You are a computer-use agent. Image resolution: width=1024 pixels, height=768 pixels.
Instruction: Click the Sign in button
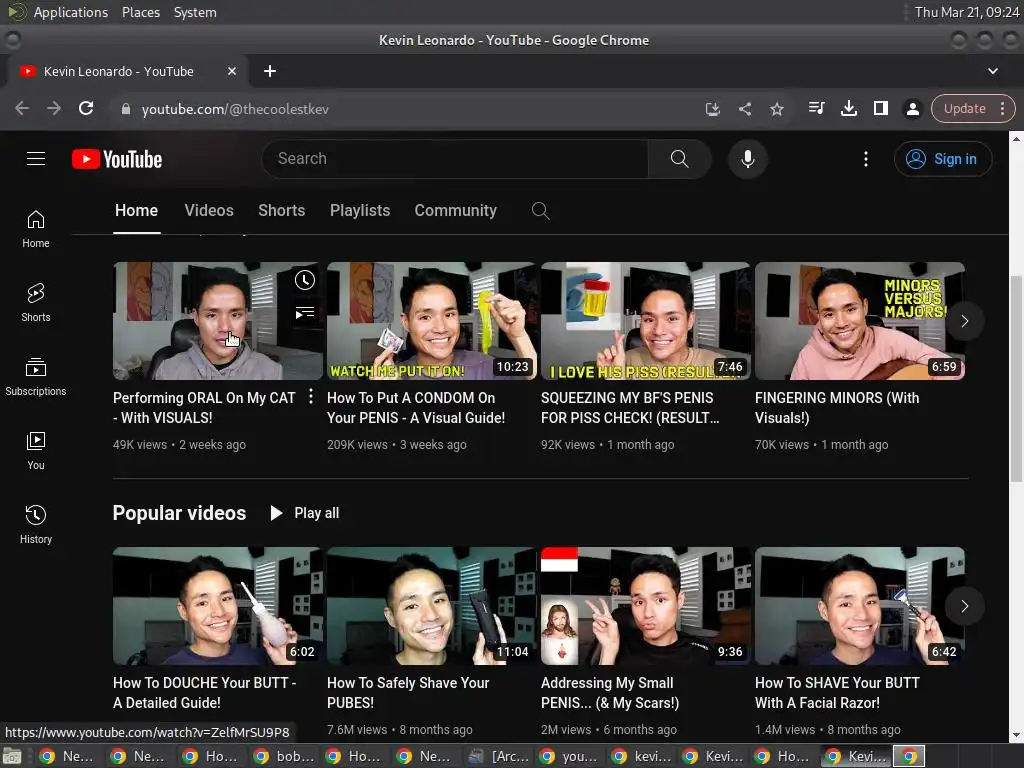tap(943, 159)
